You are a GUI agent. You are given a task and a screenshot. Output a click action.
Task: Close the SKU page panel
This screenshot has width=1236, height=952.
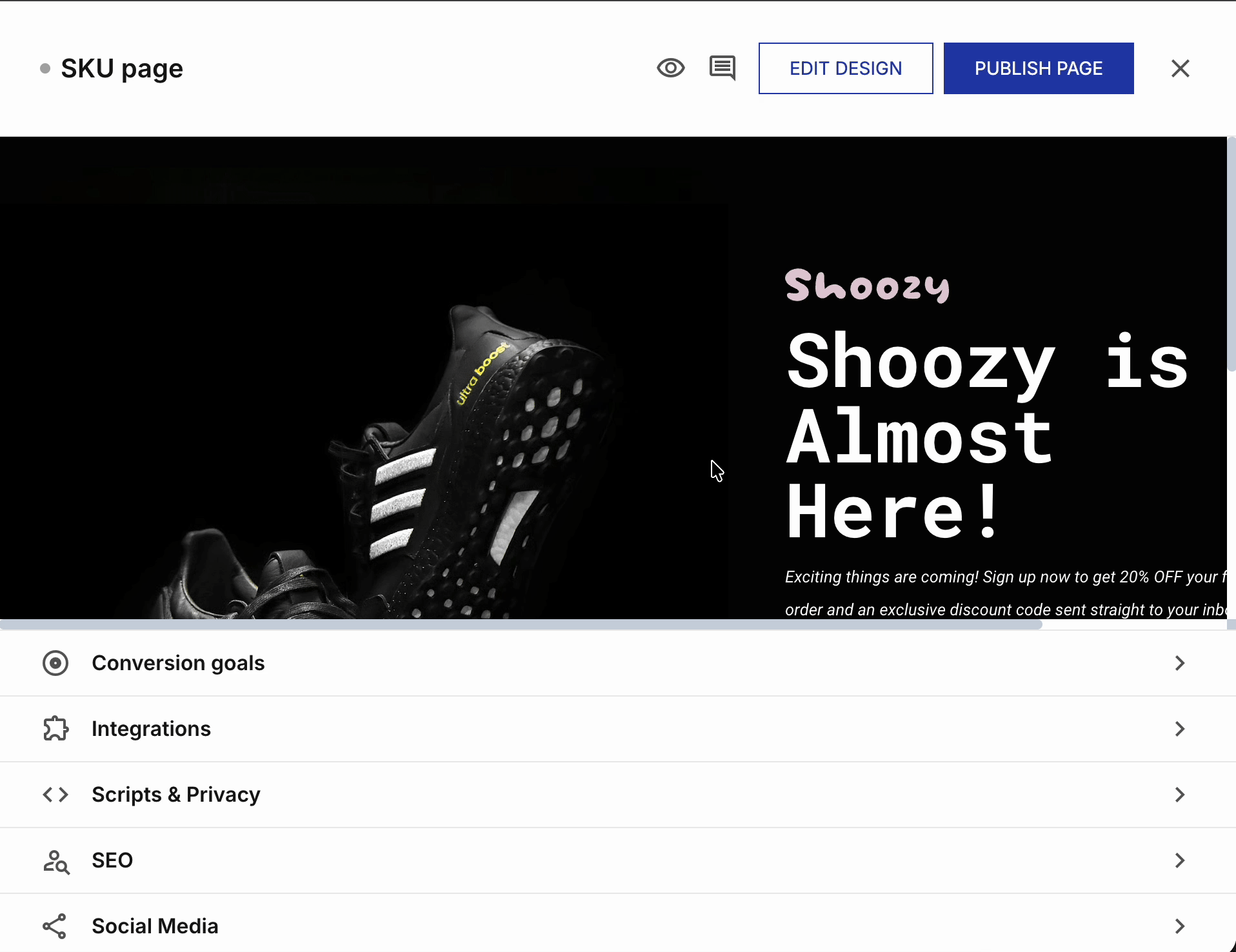coord(1180,68)
